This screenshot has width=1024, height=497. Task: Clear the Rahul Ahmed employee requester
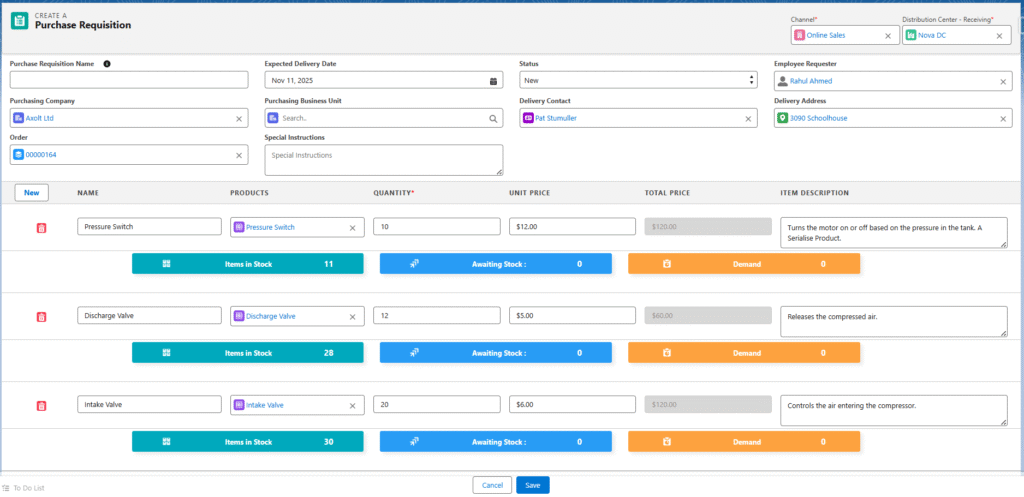(x=1003, y=81)
